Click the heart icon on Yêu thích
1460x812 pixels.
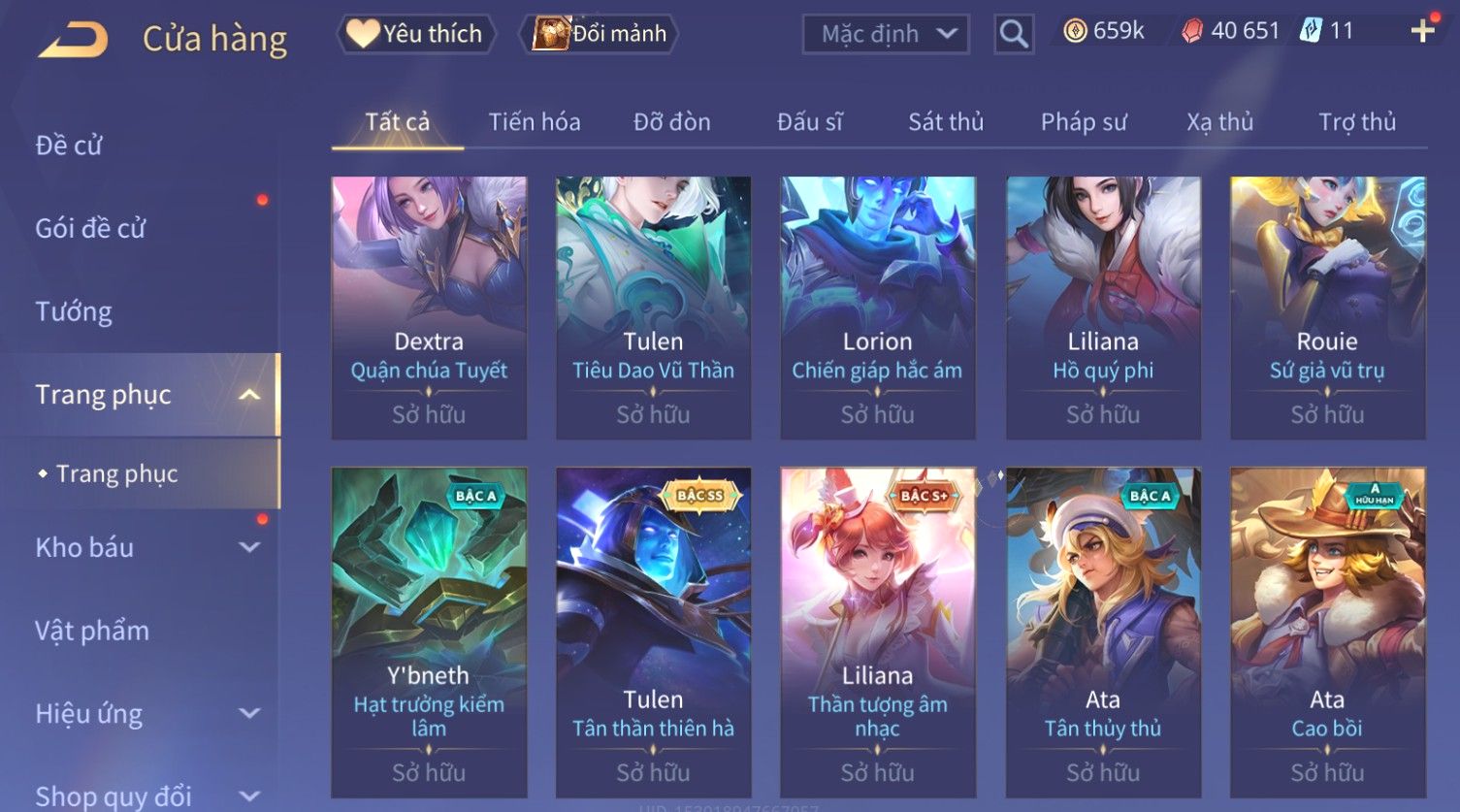click(363, 33)
